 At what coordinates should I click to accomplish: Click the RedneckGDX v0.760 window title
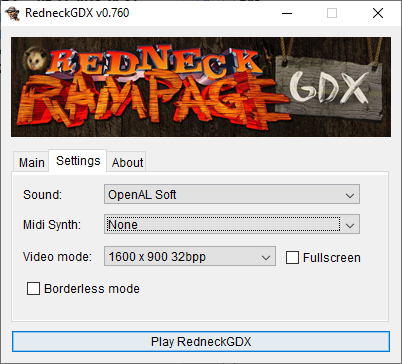[77, 13]
